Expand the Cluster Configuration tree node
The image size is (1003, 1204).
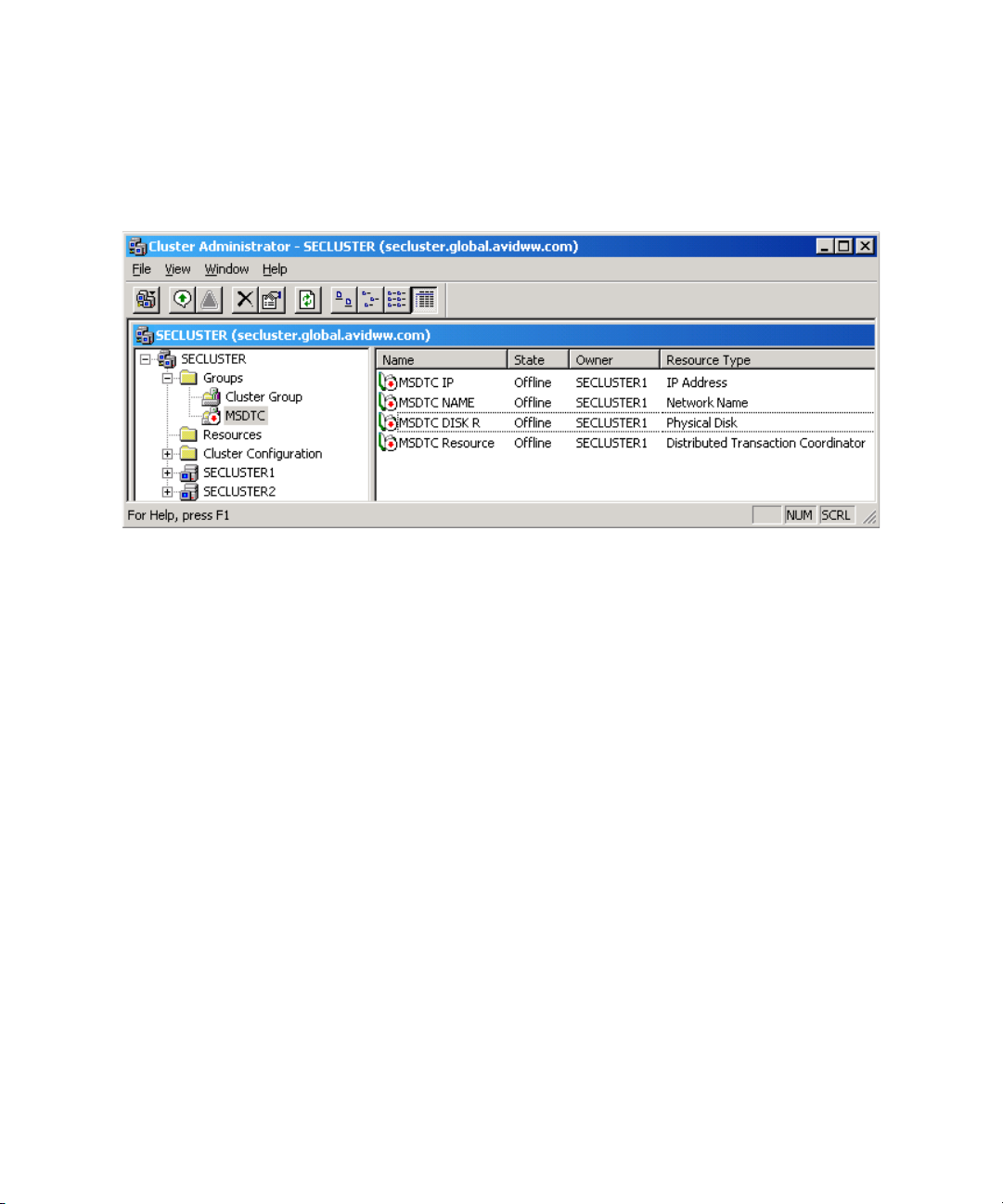(x=167, y=454)
